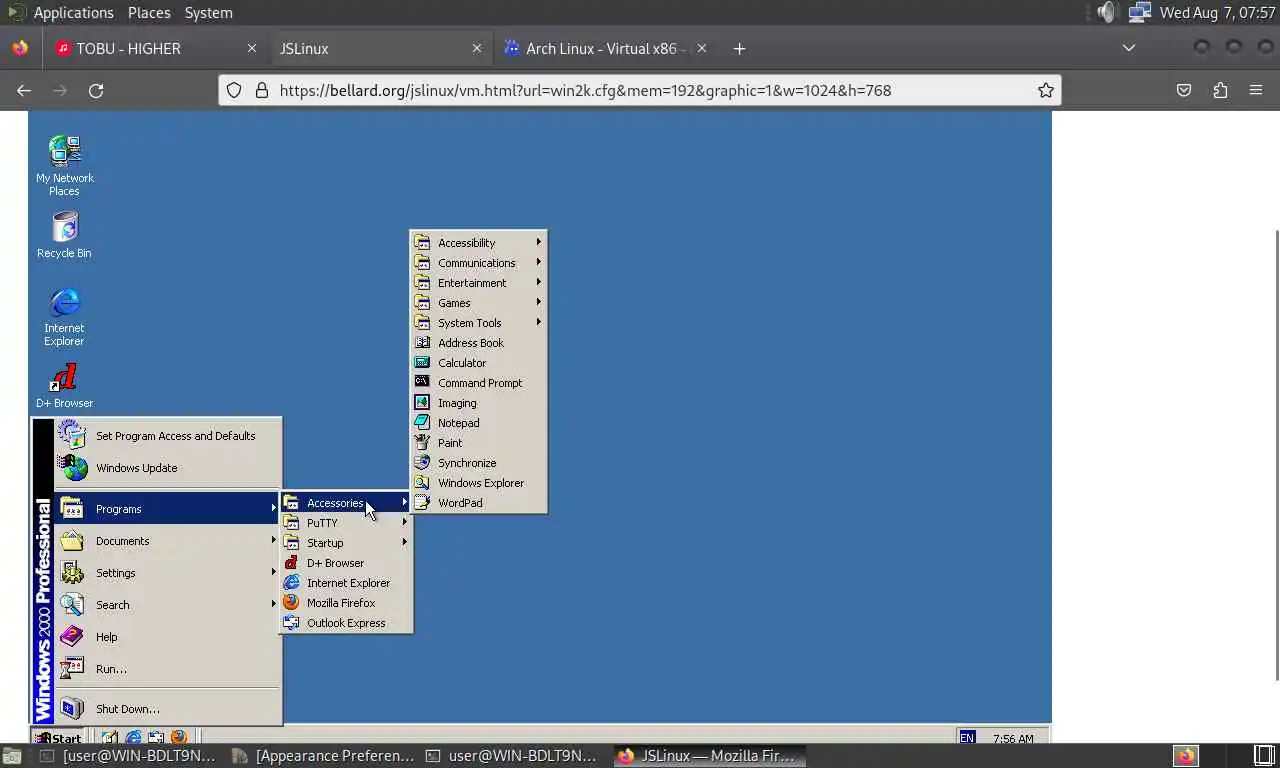Click the network icon in top panel

(x=1139, y=12)
